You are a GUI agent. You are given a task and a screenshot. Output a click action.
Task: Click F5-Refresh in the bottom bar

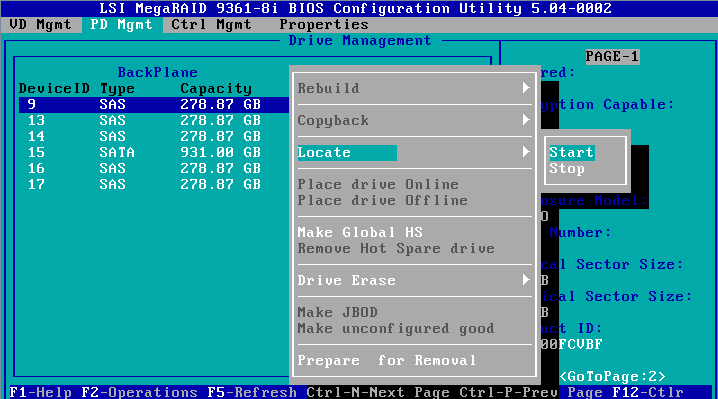tap(252, 393)
